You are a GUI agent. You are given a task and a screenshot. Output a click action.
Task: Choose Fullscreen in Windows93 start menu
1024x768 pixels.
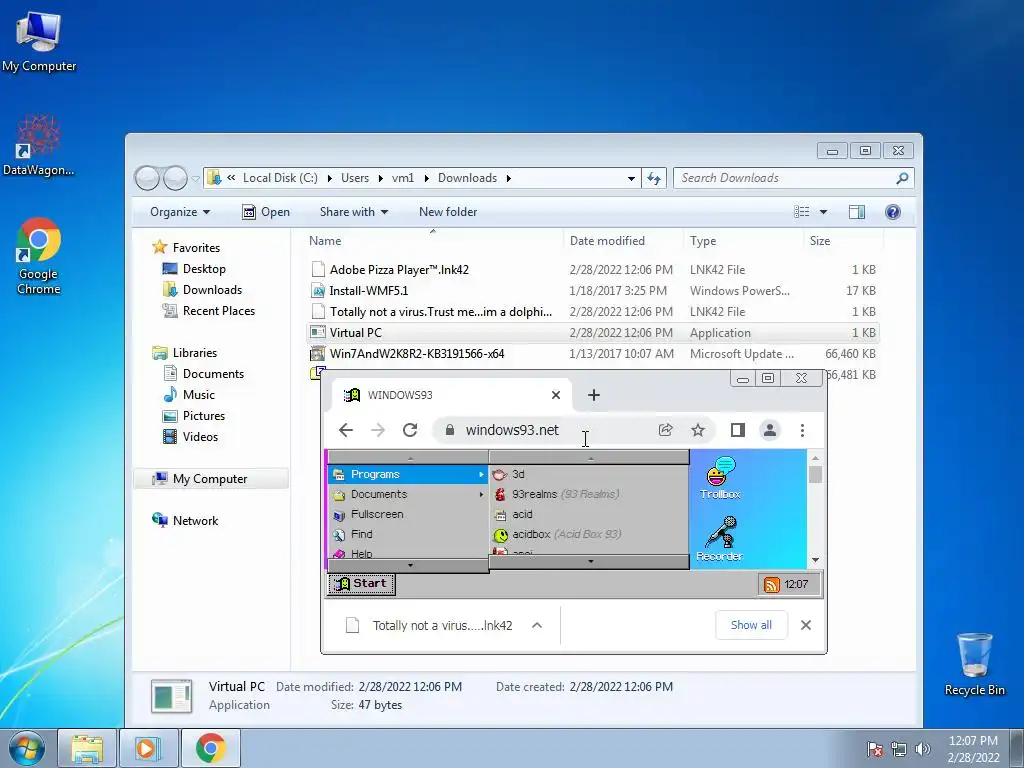click(409, 514)
